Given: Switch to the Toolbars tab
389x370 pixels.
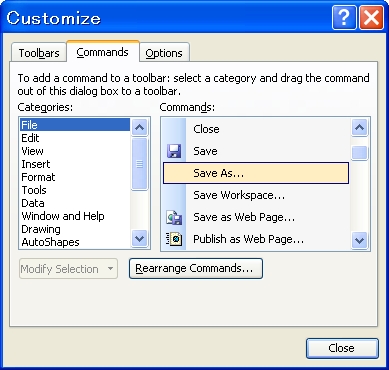Looking at the screenshot, I should [39, 53].
